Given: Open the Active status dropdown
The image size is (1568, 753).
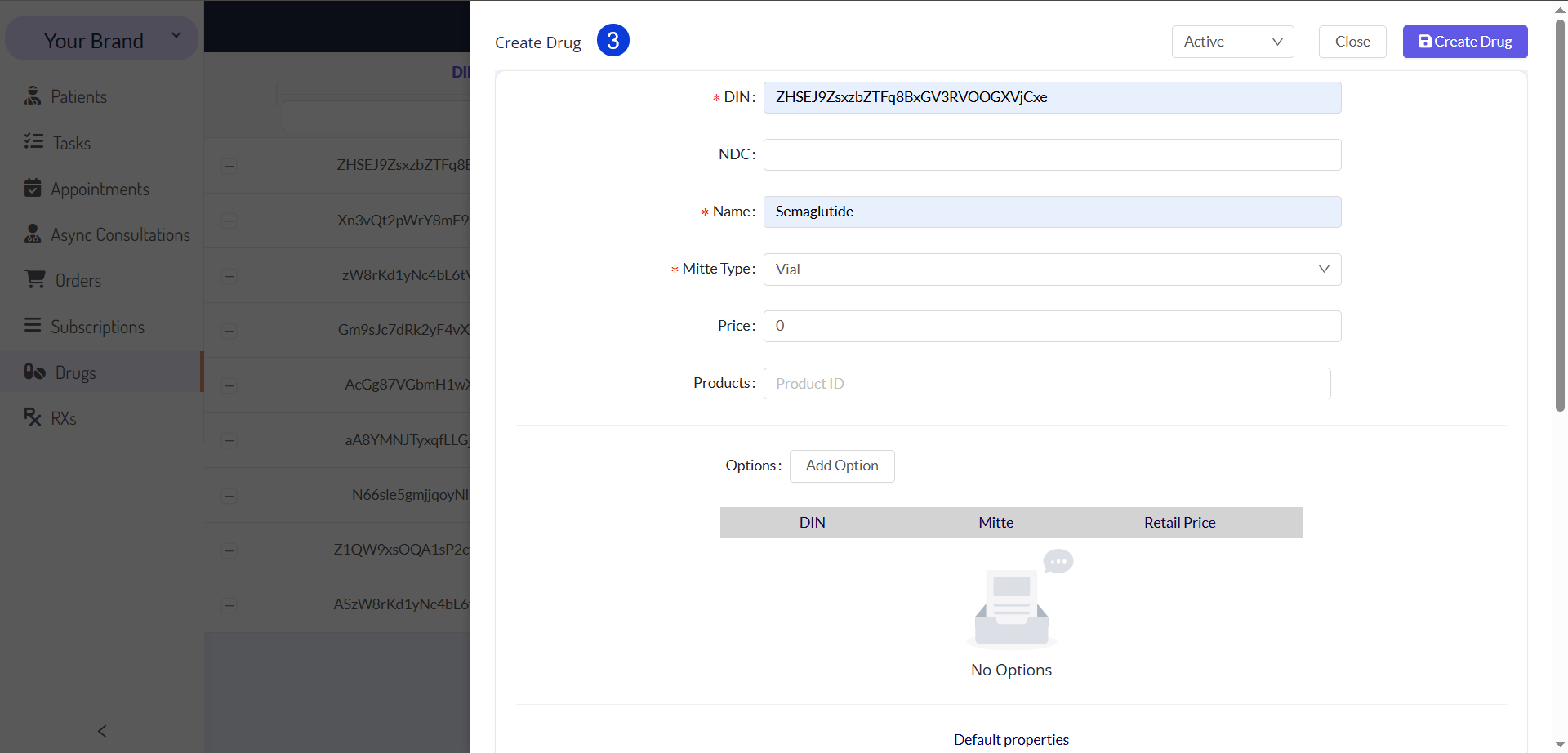Looking at the screenshot, I should (x=1232, y=42).
